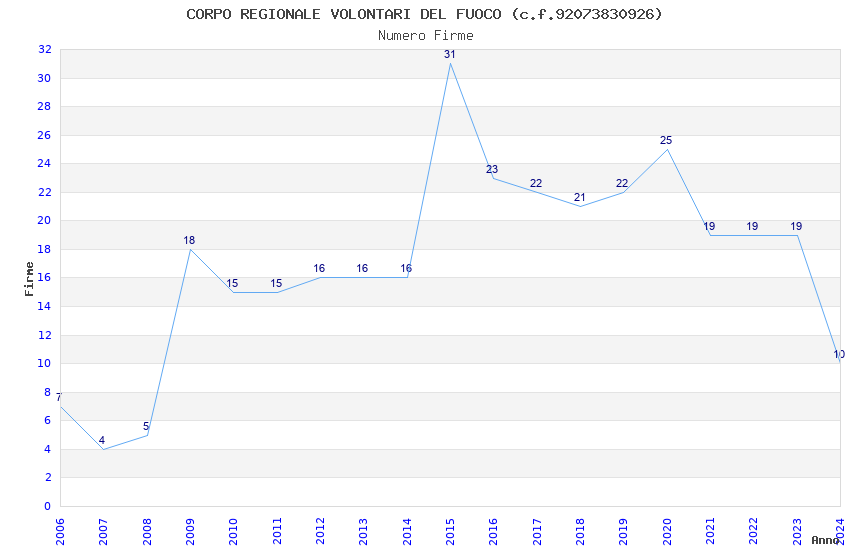Click the x-axis year label 2011
This screenshot has width=850, height=550.
(277, 532)
